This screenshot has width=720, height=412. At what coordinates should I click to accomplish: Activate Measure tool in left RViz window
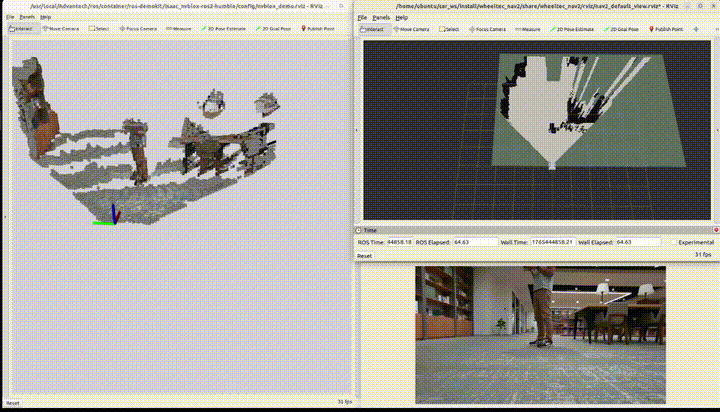(x=179, y=29)
